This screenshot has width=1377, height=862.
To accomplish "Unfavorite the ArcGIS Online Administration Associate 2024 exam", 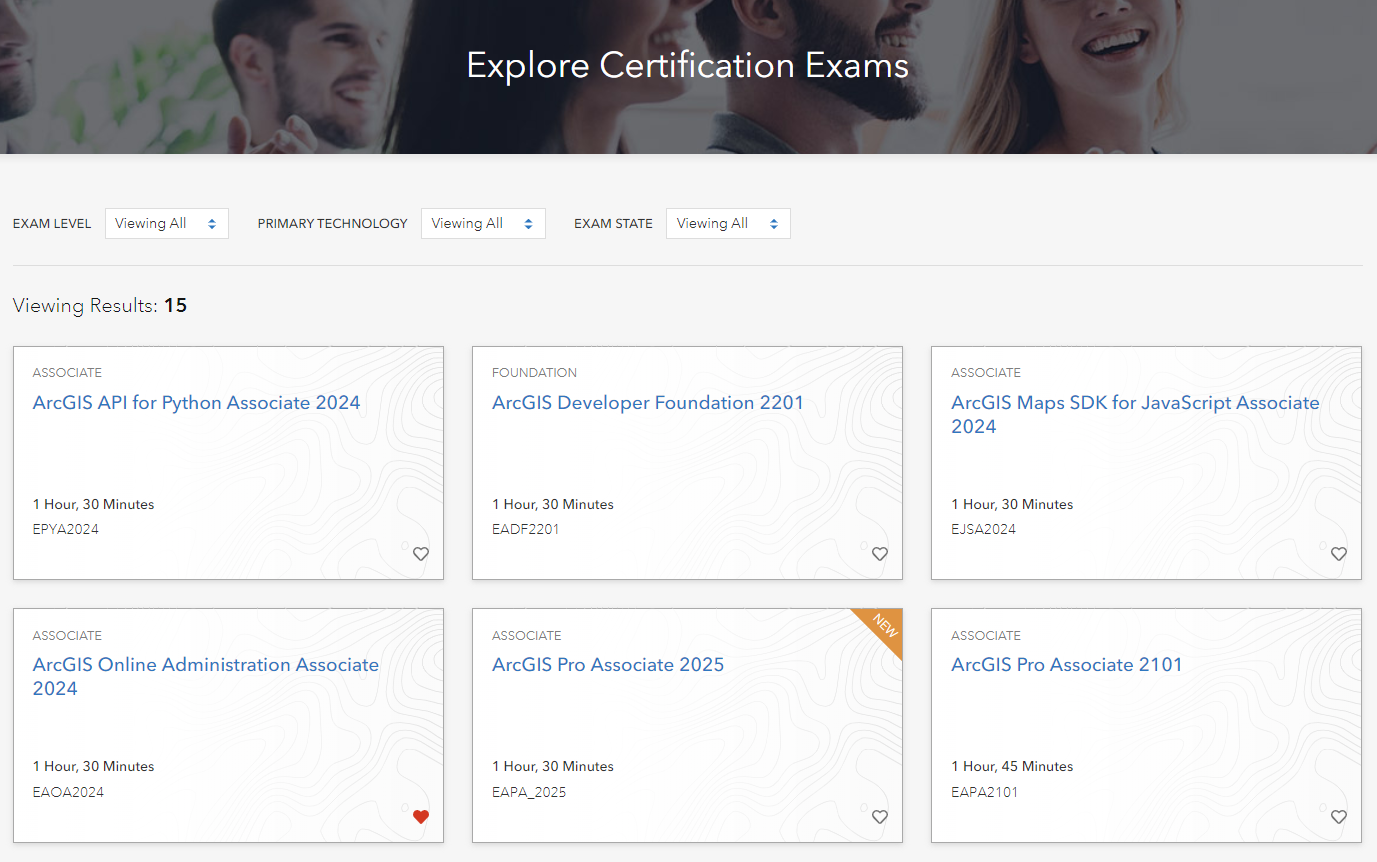I will [x=421, y=817].
